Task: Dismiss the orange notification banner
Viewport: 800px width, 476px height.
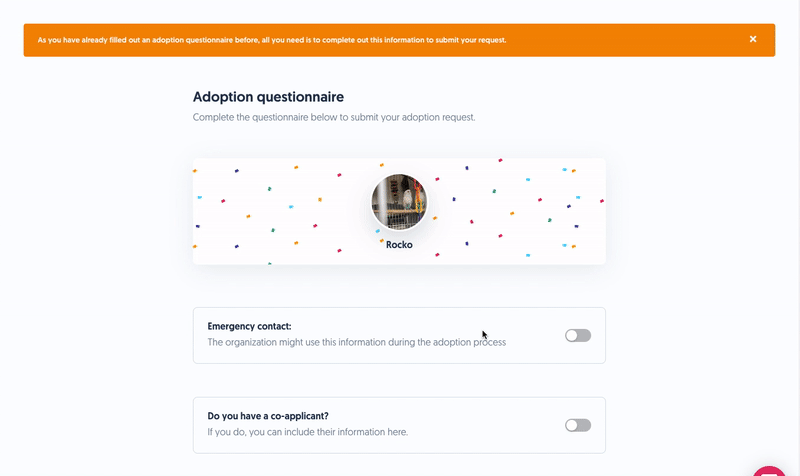Action: [x=753, y=40]
